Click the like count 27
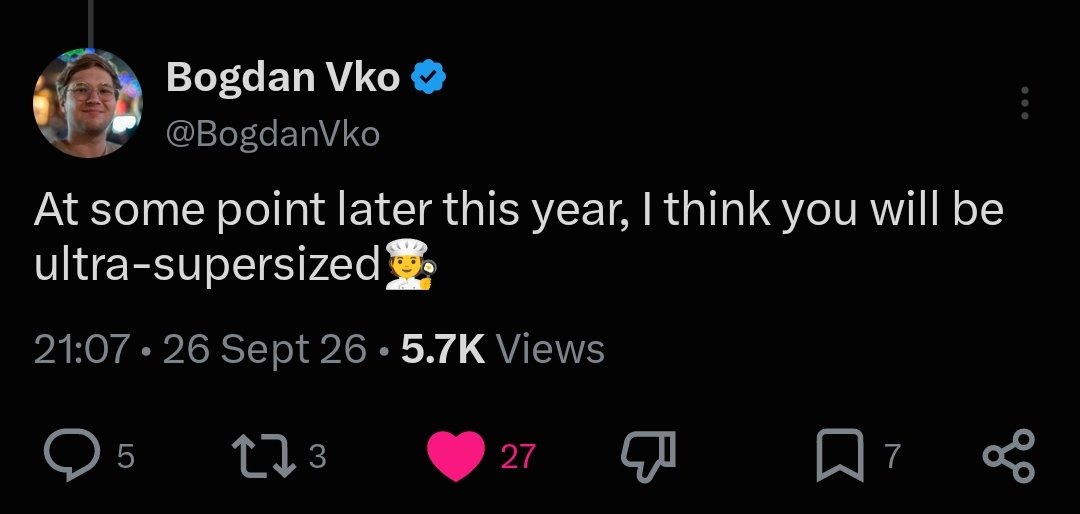The height and width of the screenshot is (514, 1080). (518, 455)
